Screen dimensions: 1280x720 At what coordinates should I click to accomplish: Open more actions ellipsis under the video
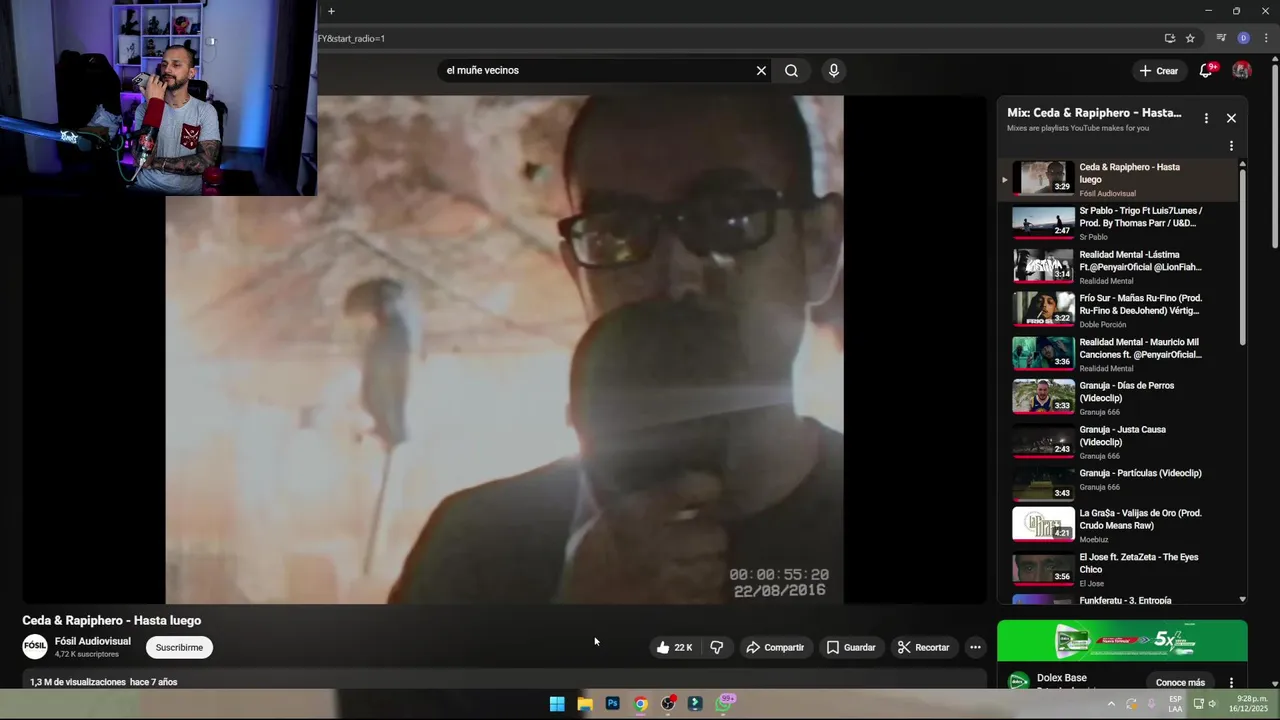[x=975, y=647]
